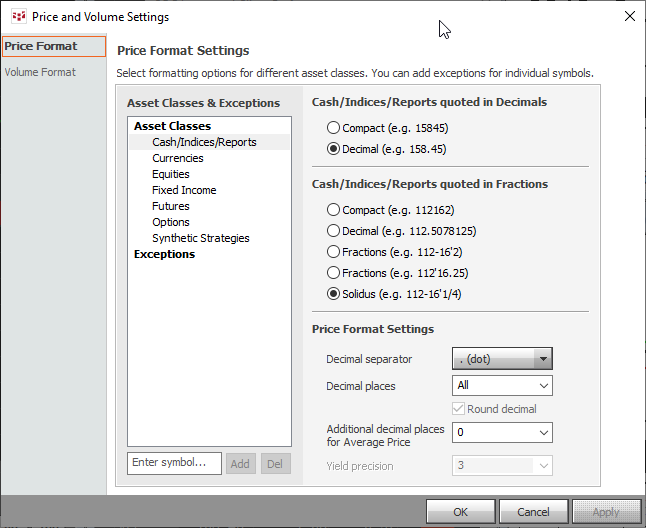
Task: Select Compact (e.g. 15845) decimals option
Action: pyautogui.click(x=334, y=128)
